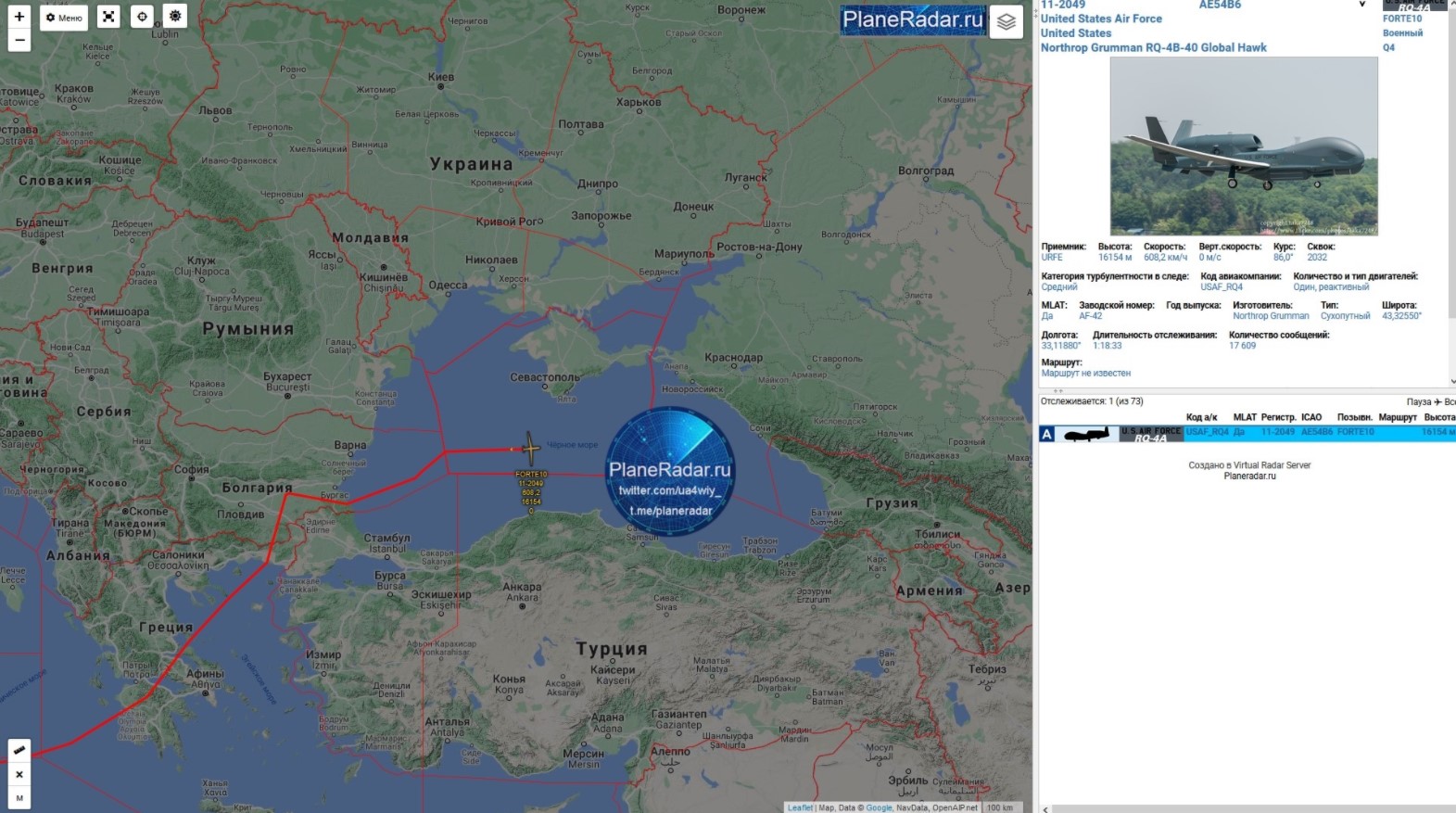Click the FORTE10 aircraft marker on map

point(530,449)
